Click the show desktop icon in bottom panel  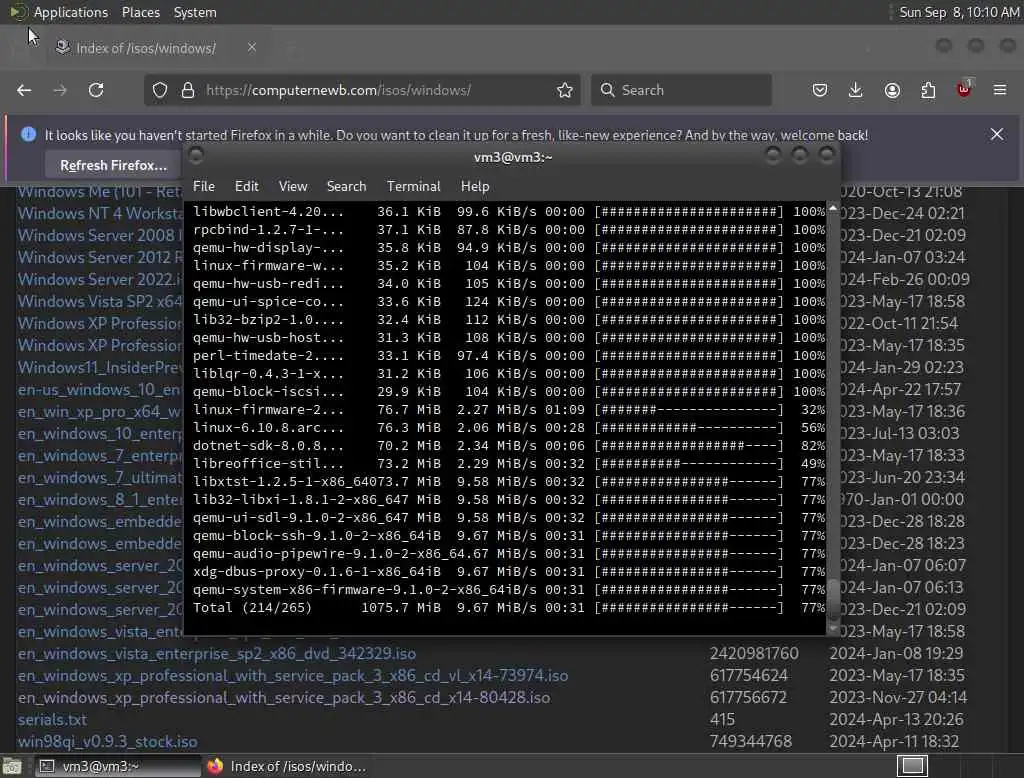pyautogui.click(x=12, y=766)
